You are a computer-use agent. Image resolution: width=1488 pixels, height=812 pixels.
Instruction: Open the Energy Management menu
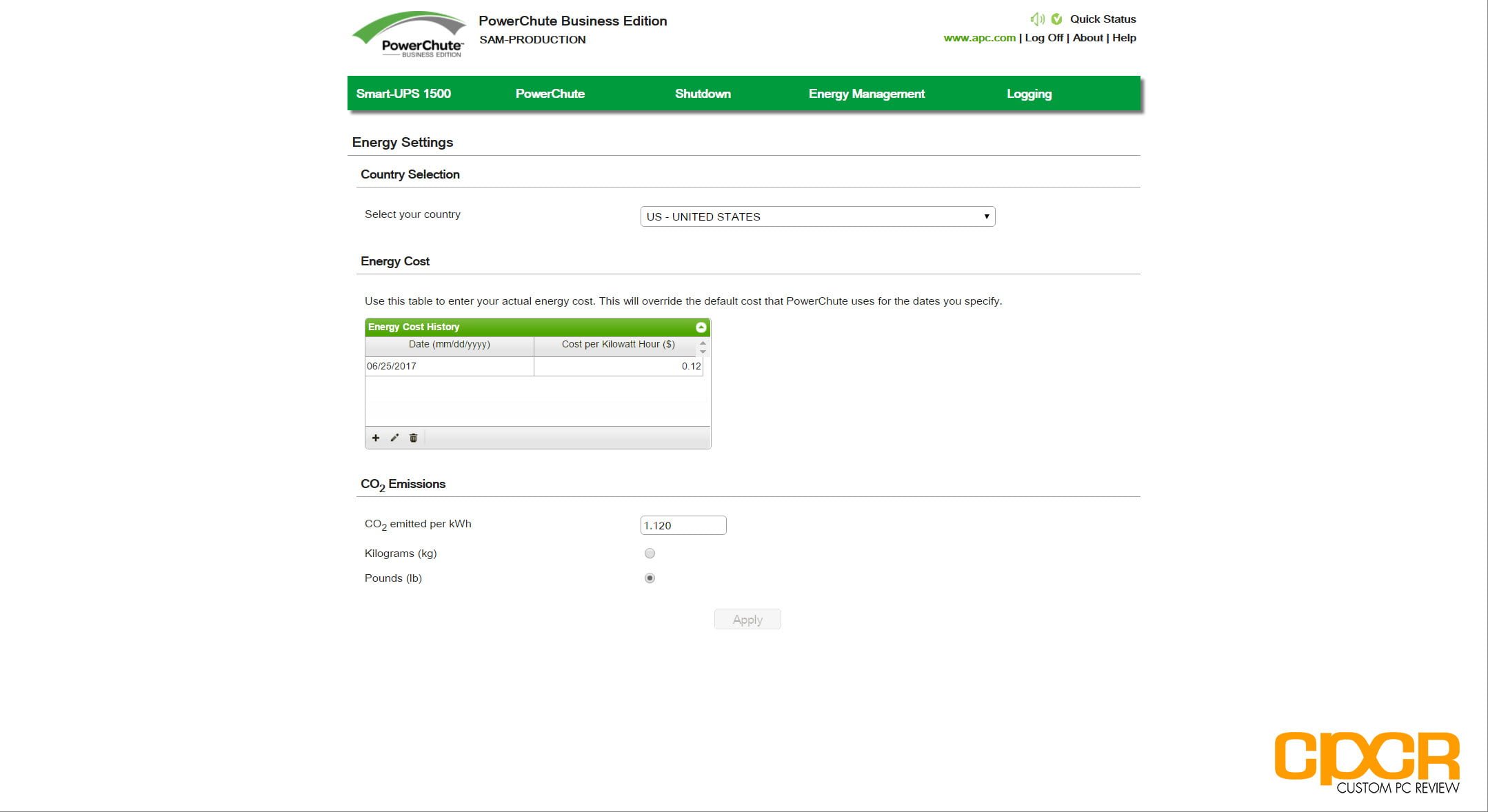867,94
